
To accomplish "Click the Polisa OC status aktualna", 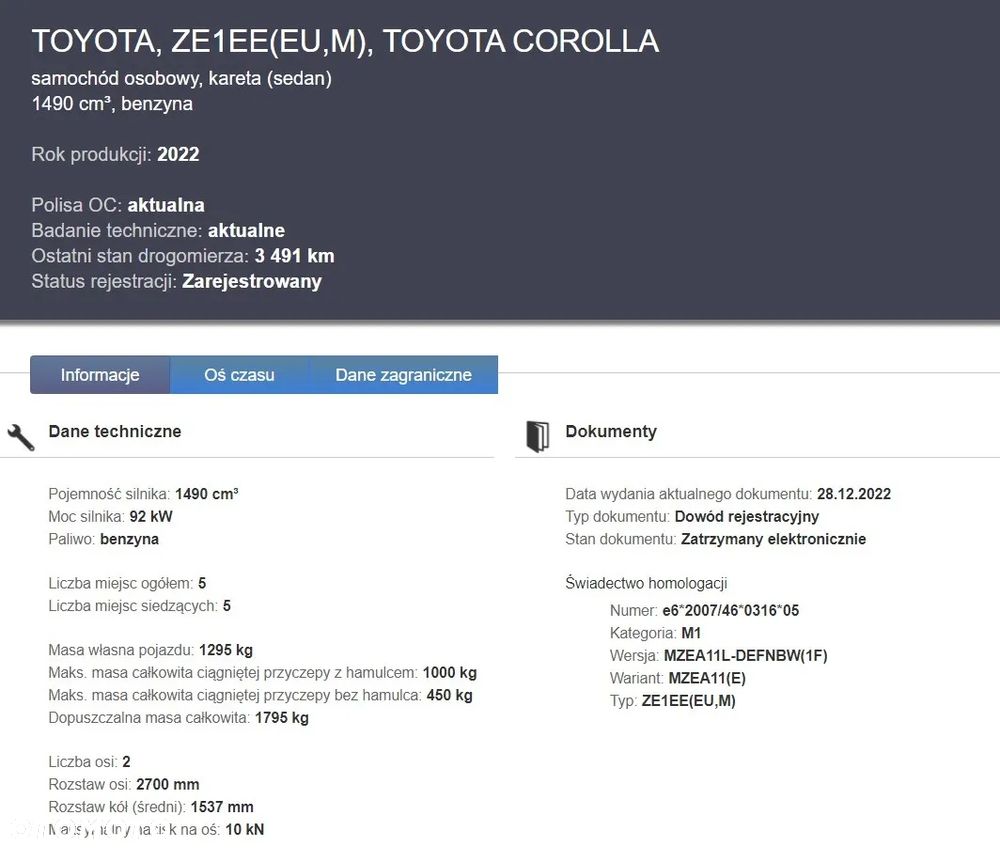I will [x=166, y=205].
